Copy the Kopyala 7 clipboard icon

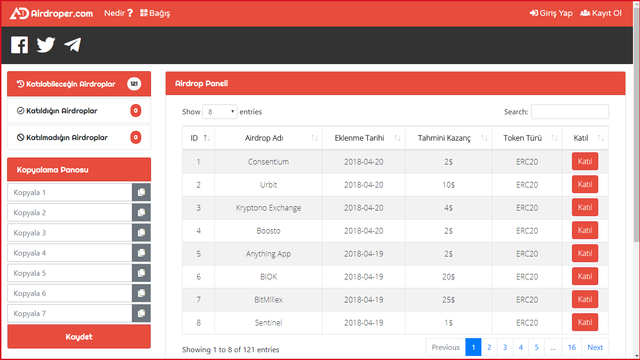[141, 313]
